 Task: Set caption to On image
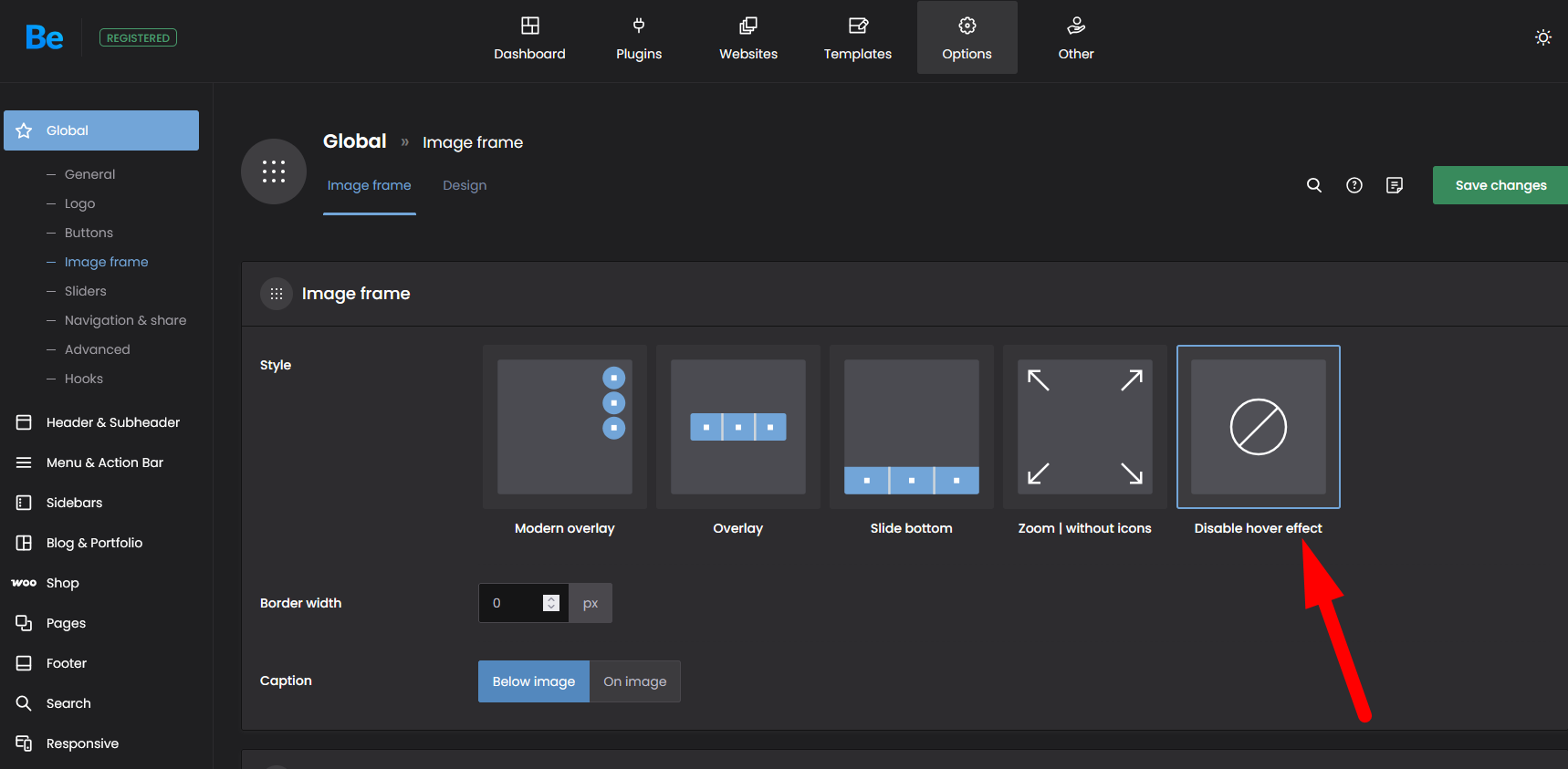click(634, 681)
